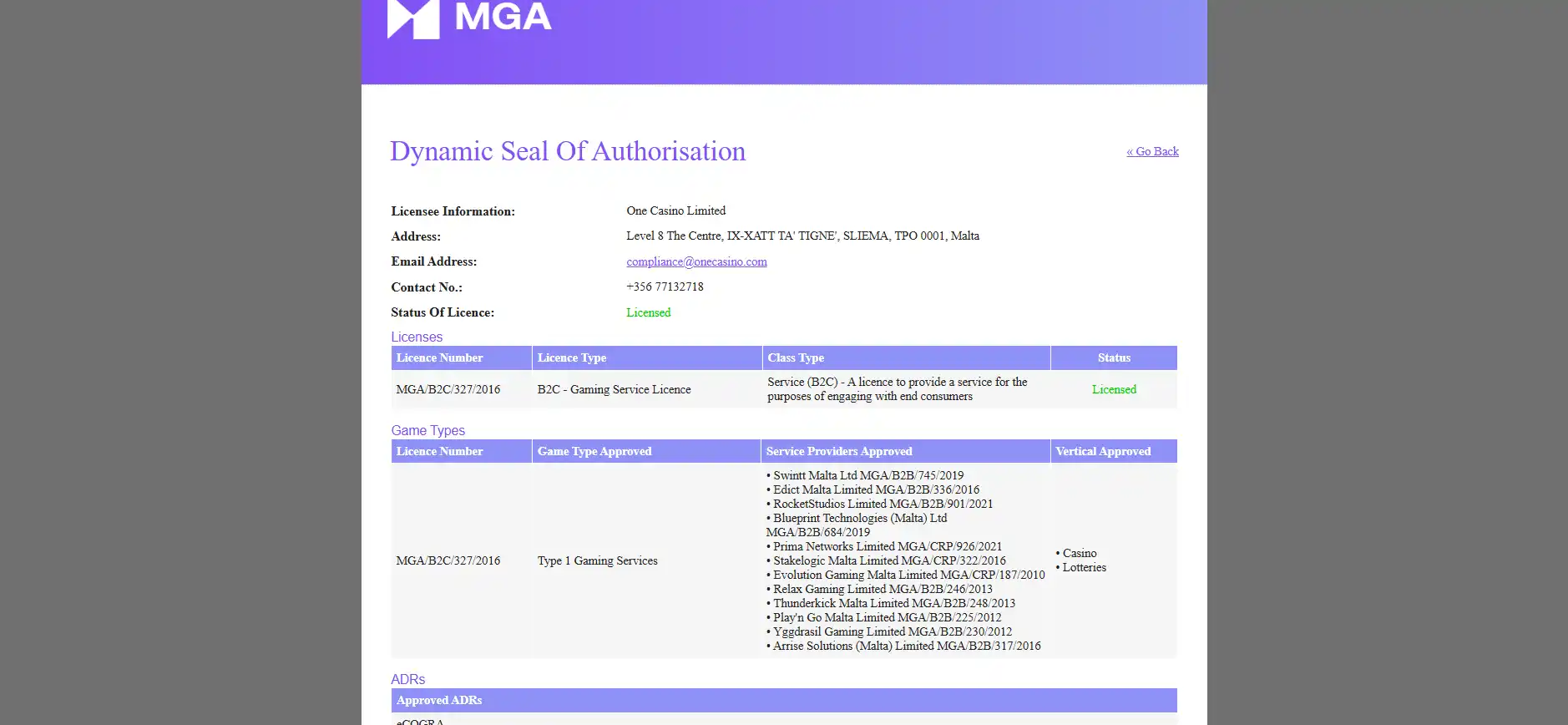
Task: Click Prima Networks Limited provider entry
Action: click(884, 546)
